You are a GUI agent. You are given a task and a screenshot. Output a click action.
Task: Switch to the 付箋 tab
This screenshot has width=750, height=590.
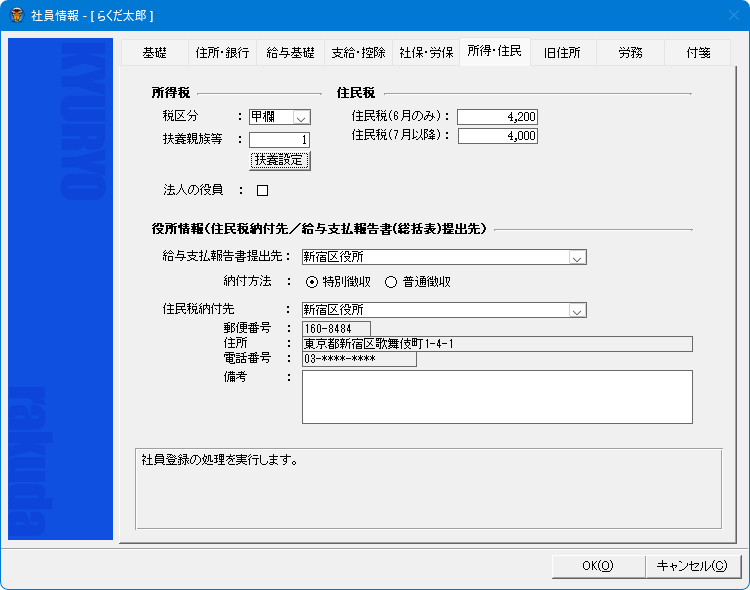[x=698, y=53]
